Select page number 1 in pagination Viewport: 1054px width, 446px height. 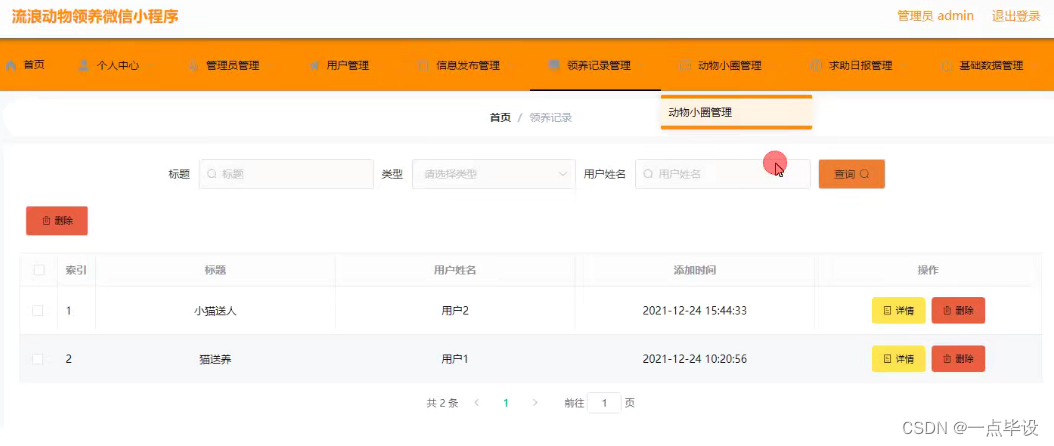(x=505, y=403)
